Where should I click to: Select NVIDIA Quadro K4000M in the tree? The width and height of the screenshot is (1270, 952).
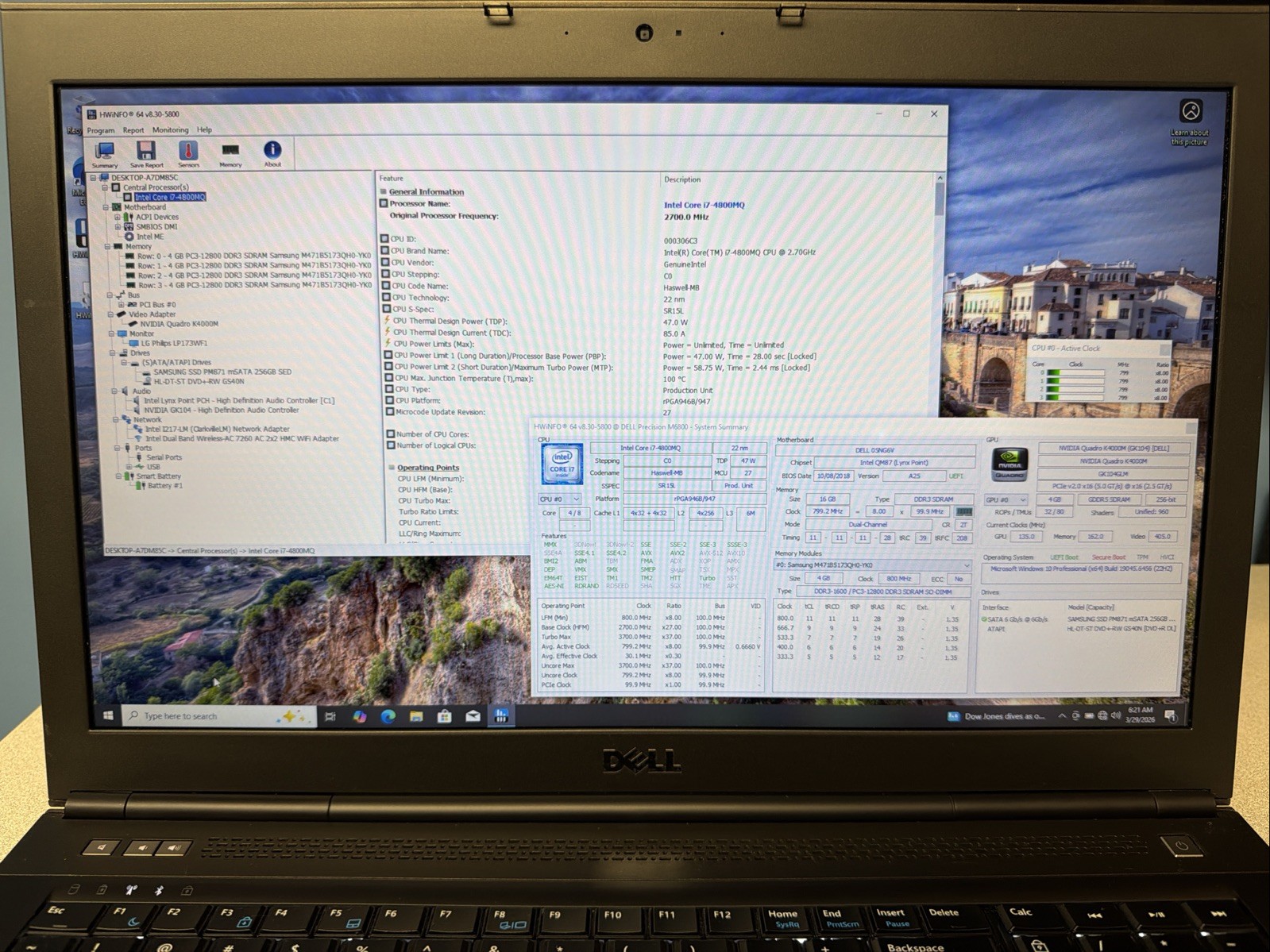pyautogui.click(x=179, y=324)
